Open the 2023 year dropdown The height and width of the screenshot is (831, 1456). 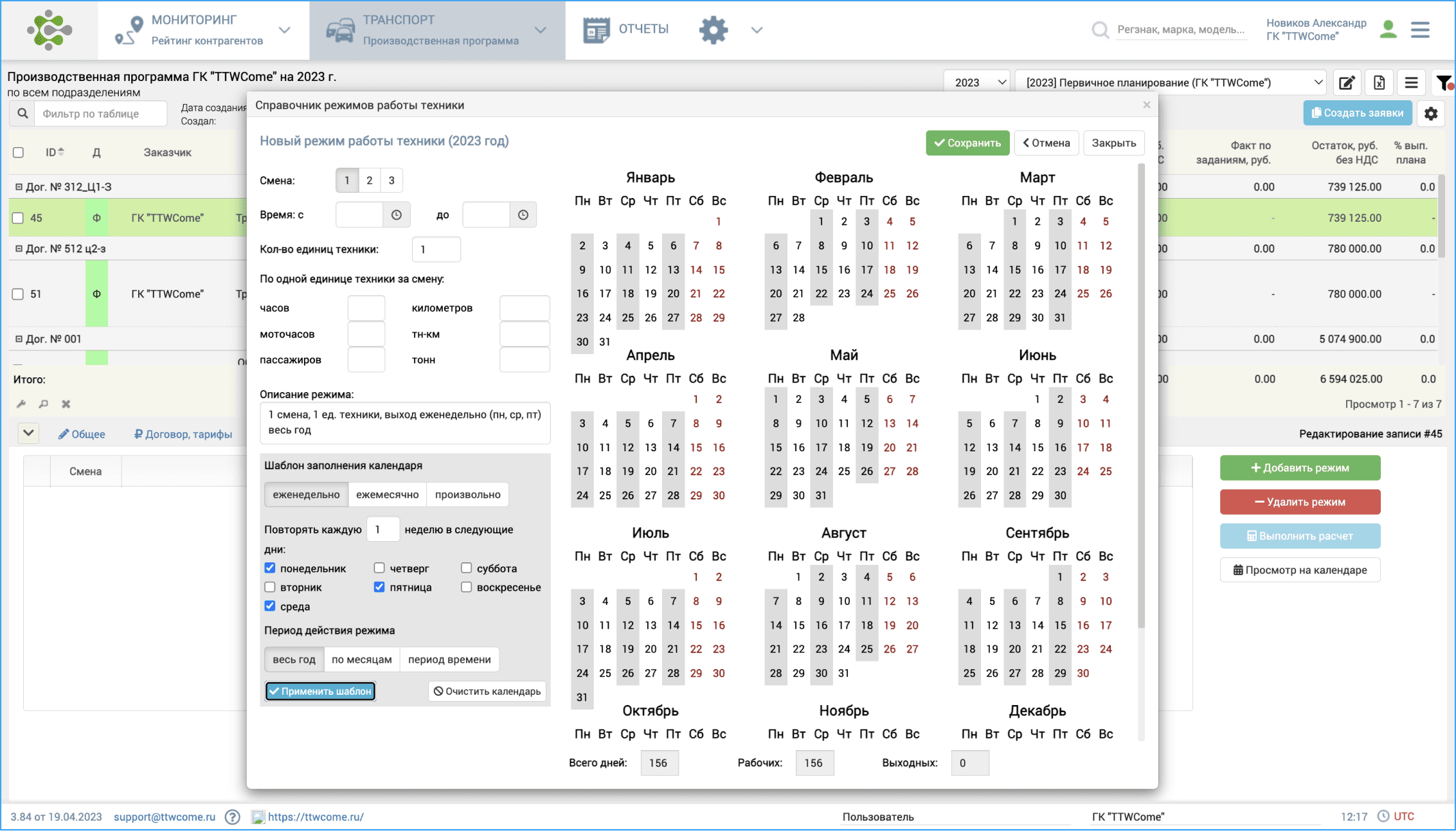tap(977, 83)
